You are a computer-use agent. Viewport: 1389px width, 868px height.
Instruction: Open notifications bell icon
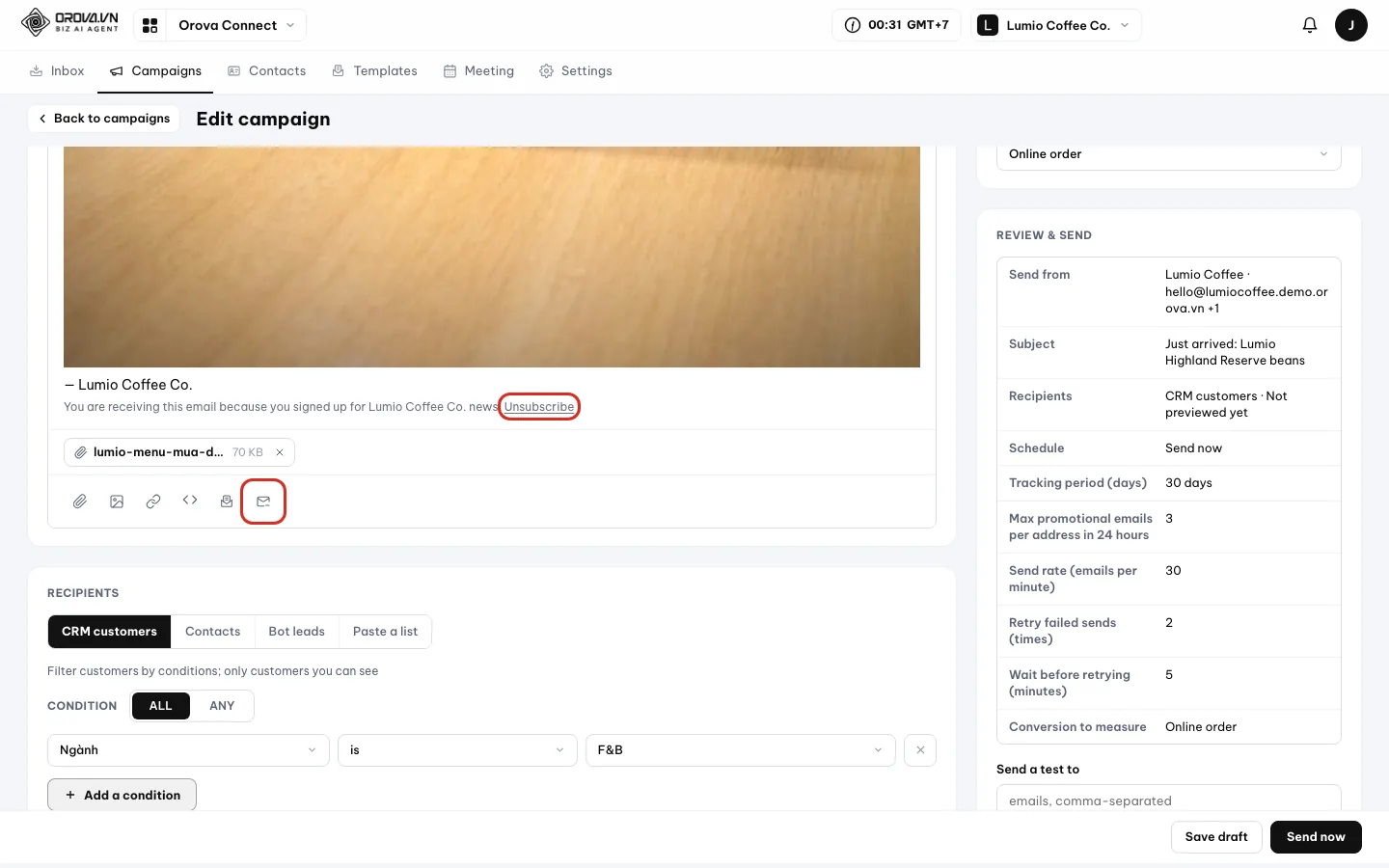1309,25
